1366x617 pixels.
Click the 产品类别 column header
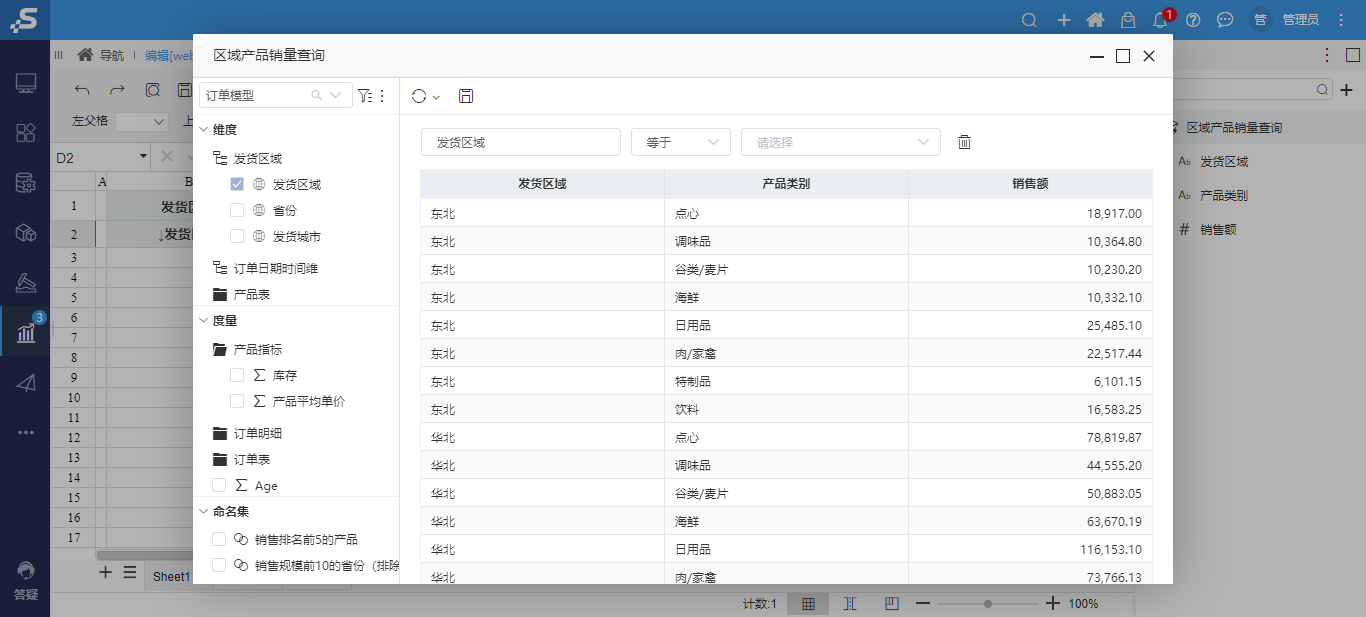click(x=786, y=184)
